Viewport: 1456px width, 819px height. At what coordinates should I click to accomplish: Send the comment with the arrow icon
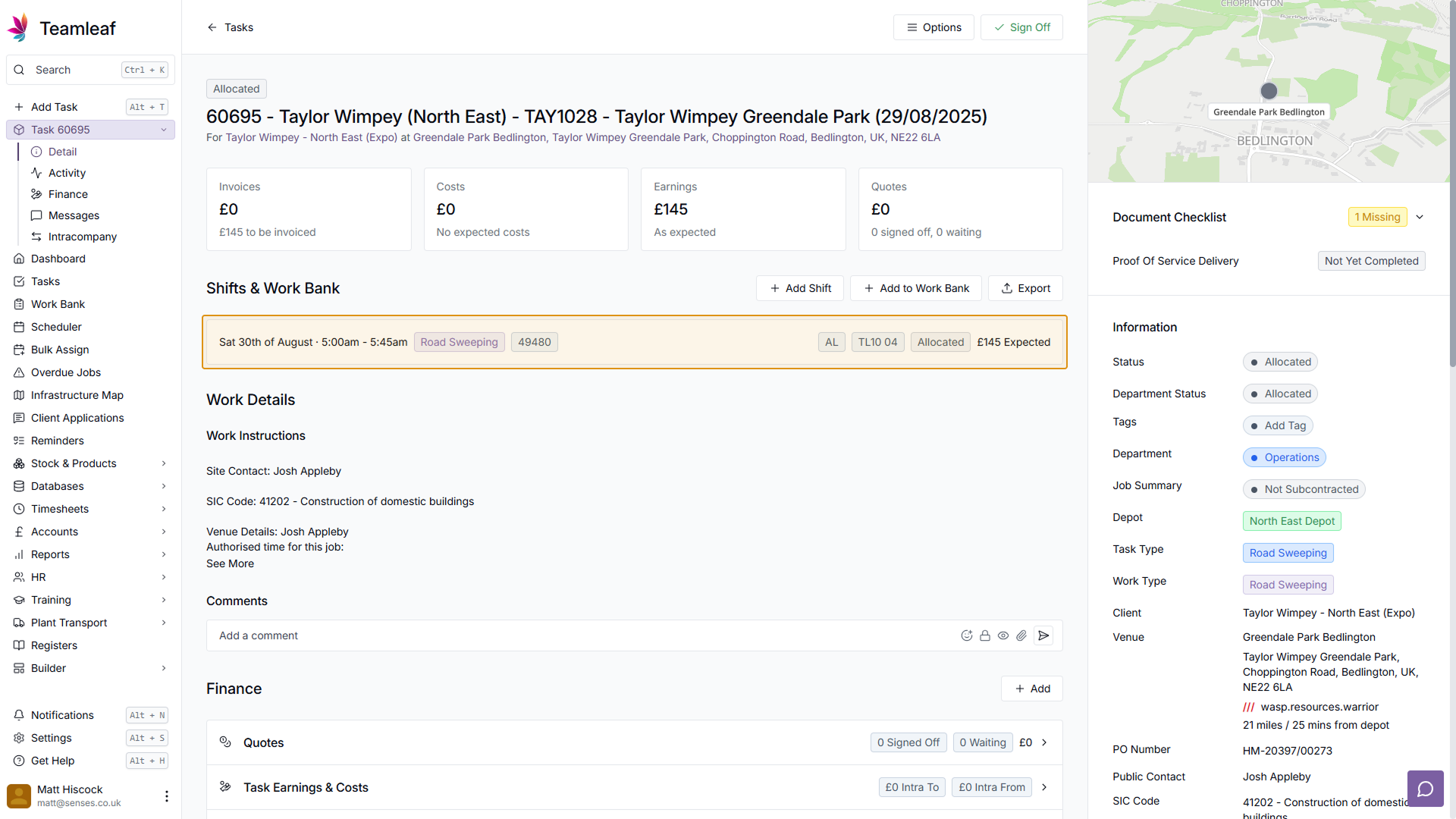(x=1043, y=635)
